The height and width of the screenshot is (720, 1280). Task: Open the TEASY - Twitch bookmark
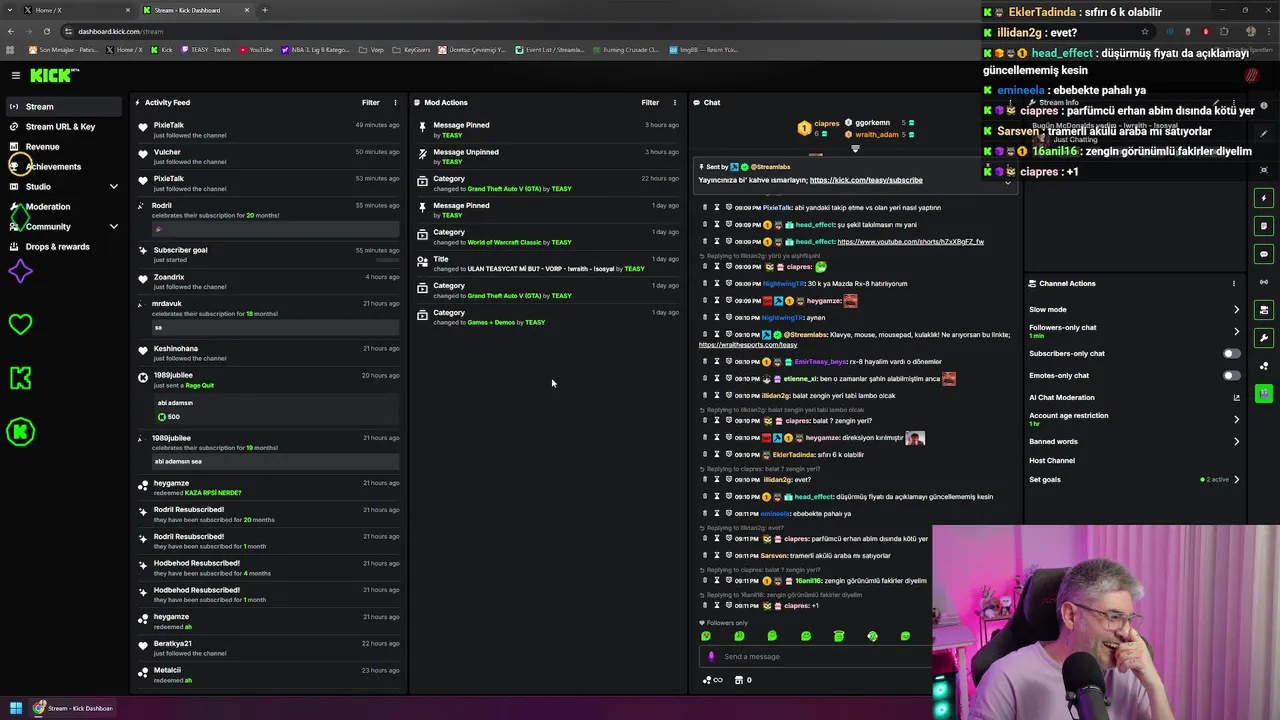click(207, 49)
